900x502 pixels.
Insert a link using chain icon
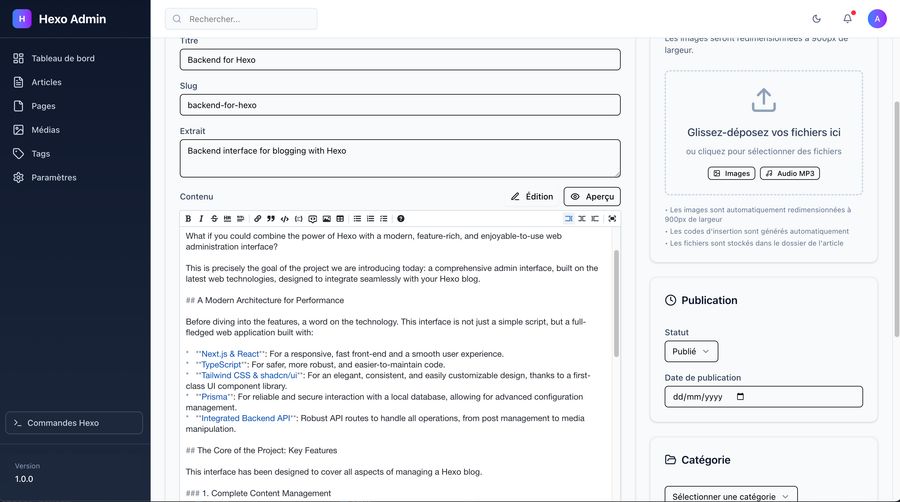[258, 219]
